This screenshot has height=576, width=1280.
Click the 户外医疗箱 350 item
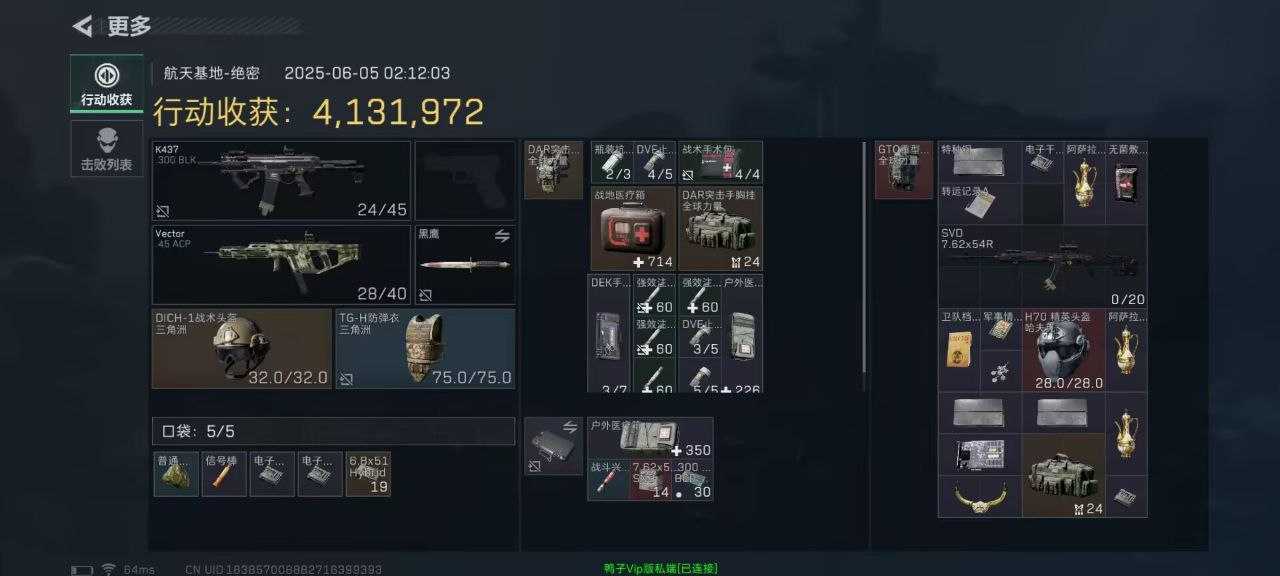coord(650,438)
